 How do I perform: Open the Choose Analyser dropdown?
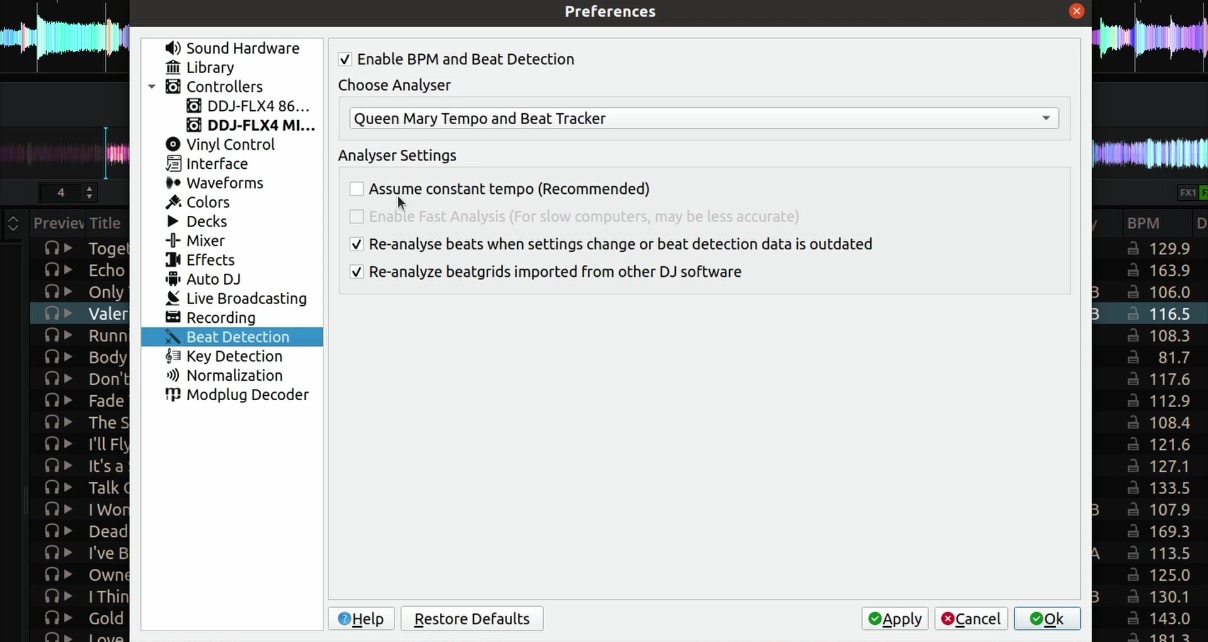(703, 118)
